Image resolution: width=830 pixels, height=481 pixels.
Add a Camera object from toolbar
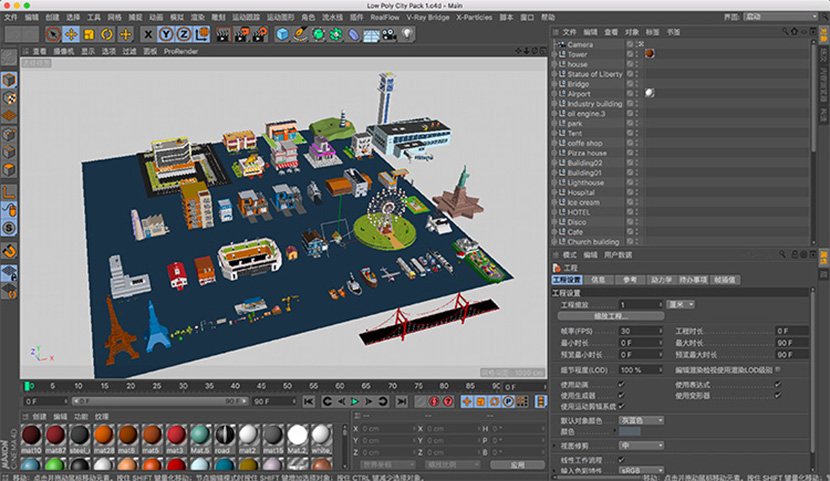pyautogui.click(x=390, y=34)
